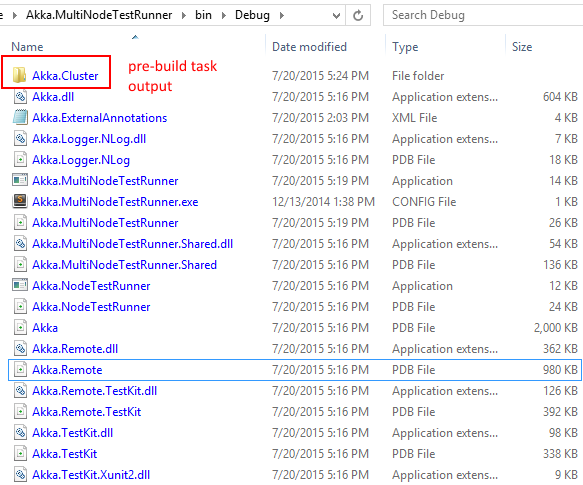
Task: Select Akka.MultiNodeTestRunner.Shared.dll file name
Action: 133,244
